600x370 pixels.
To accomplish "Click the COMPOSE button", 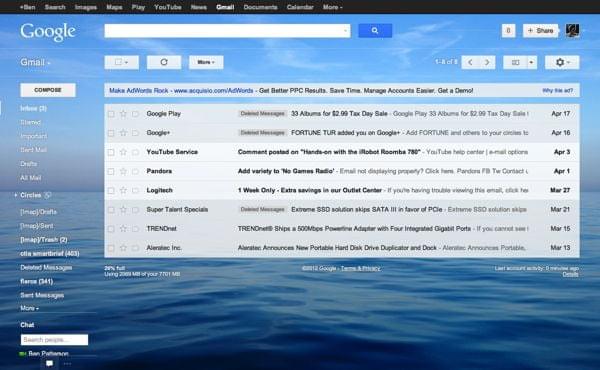I will pos(48,90).
